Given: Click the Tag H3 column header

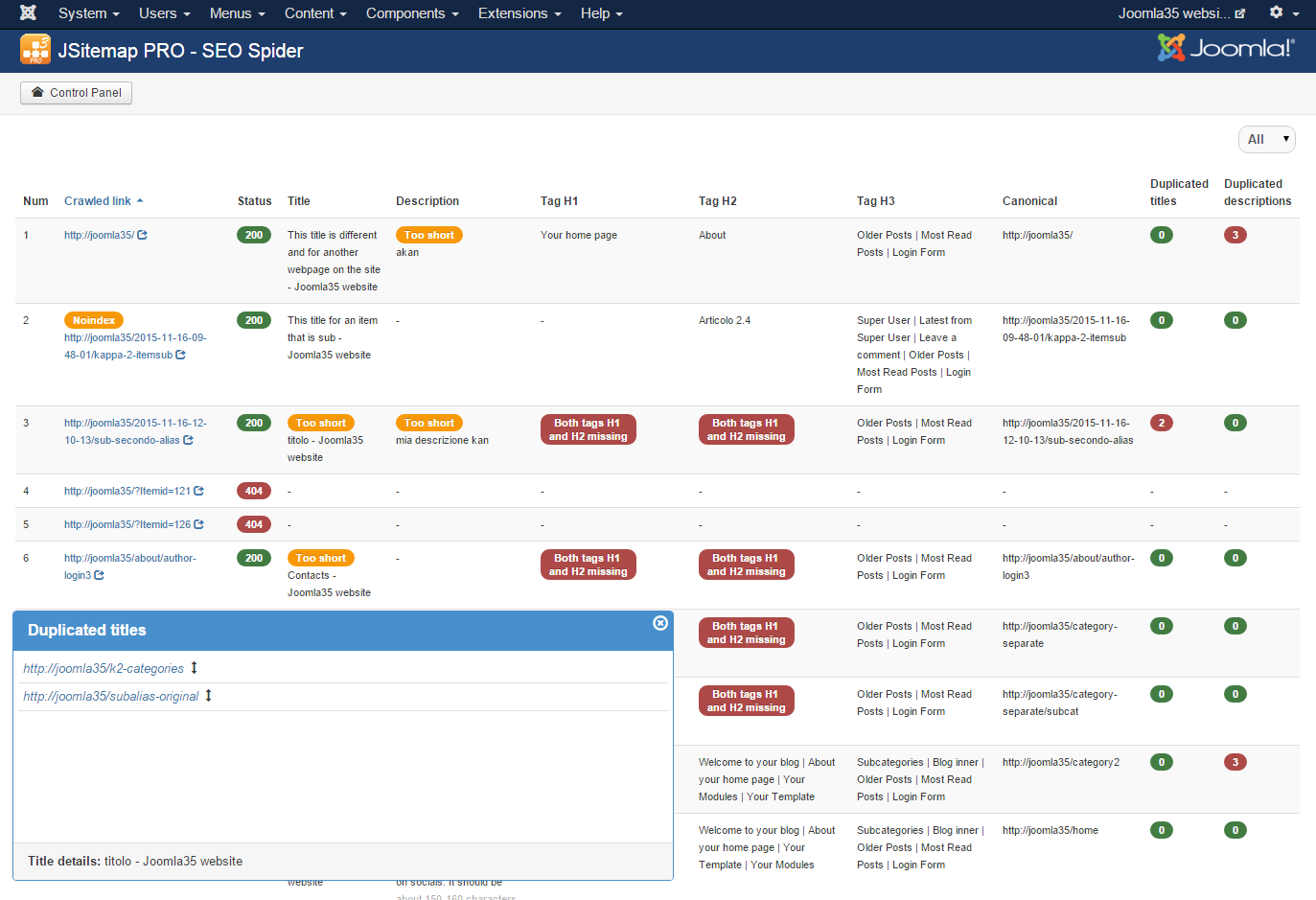Looking at the screenshot, I should (x=876, y=201).
